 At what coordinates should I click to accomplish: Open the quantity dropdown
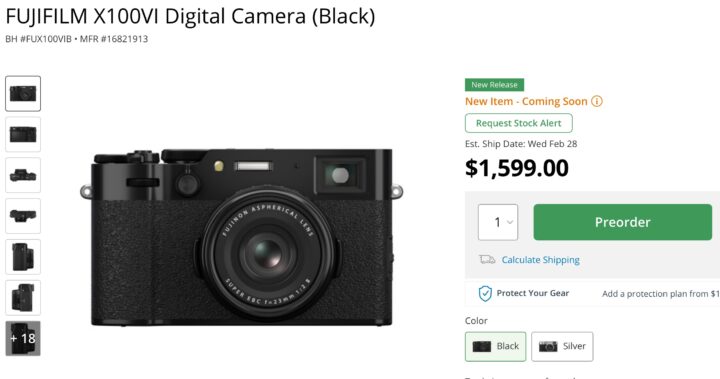pos(498,222)
